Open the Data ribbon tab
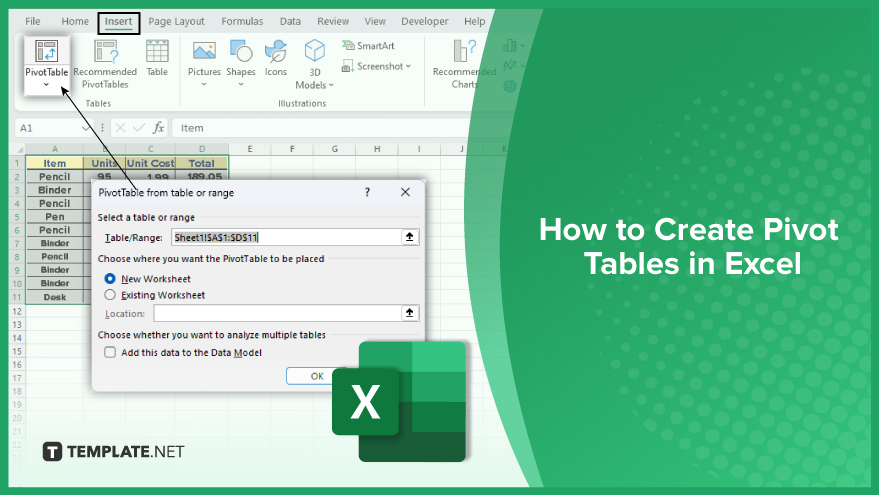The width and height of the screenshot is (879, 495). [x=290, y=21]
